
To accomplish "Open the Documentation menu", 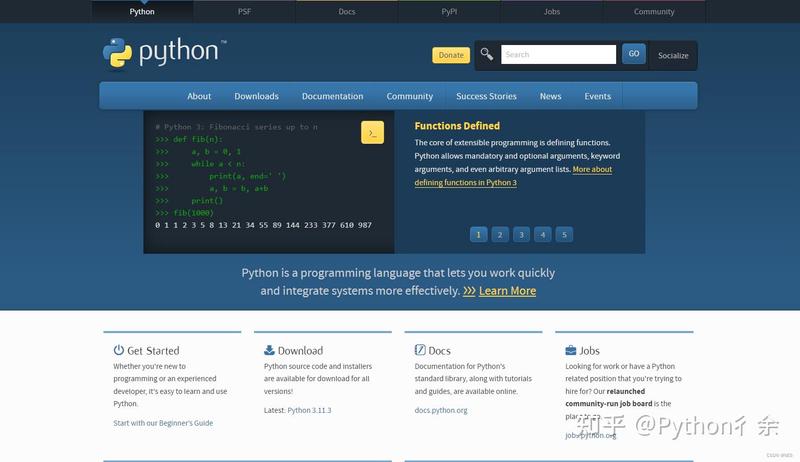I will pos(333,96).
